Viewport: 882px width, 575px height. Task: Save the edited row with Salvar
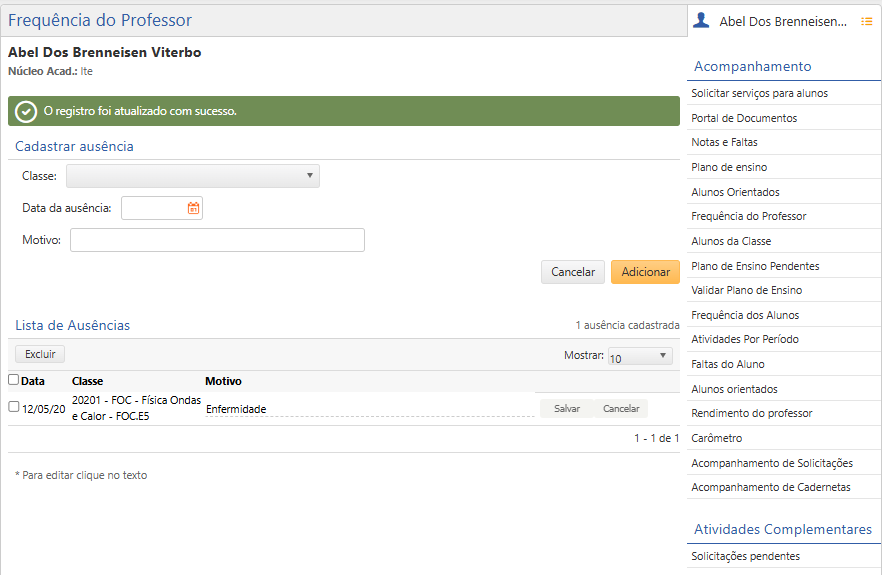(x=566, y=408)
